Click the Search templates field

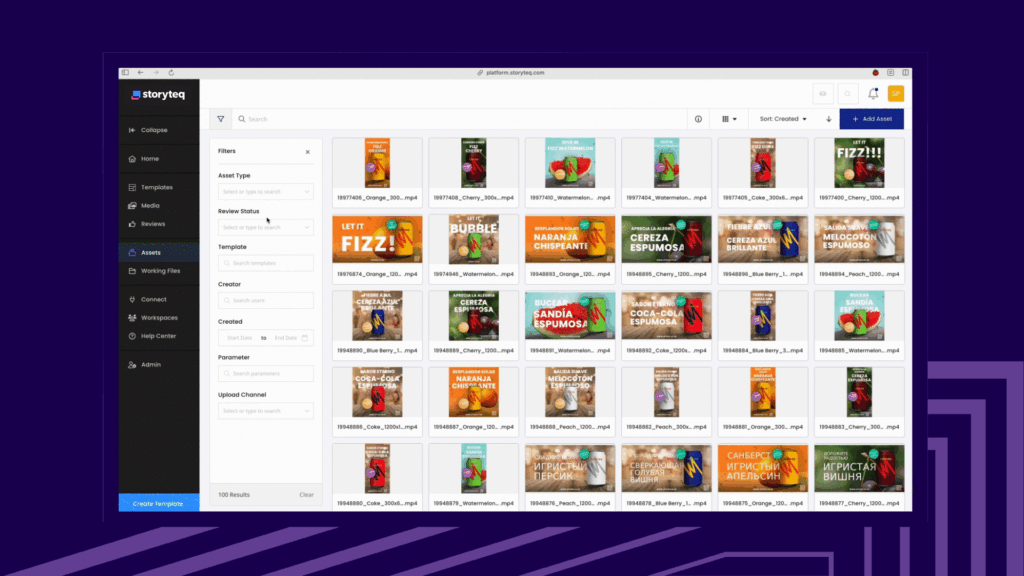(266, 263)
